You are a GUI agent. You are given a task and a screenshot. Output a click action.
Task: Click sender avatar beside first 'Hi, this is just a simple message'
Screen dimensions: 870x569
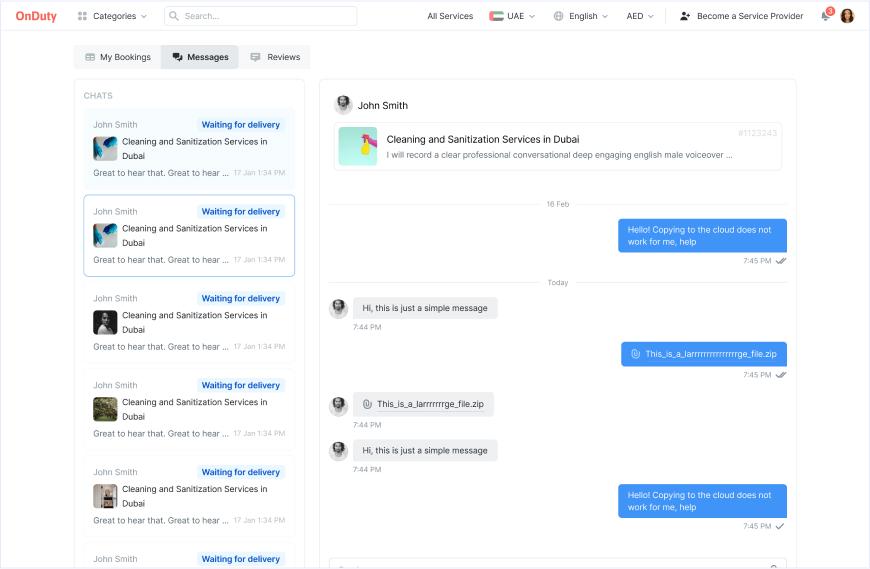coord(338,308)
